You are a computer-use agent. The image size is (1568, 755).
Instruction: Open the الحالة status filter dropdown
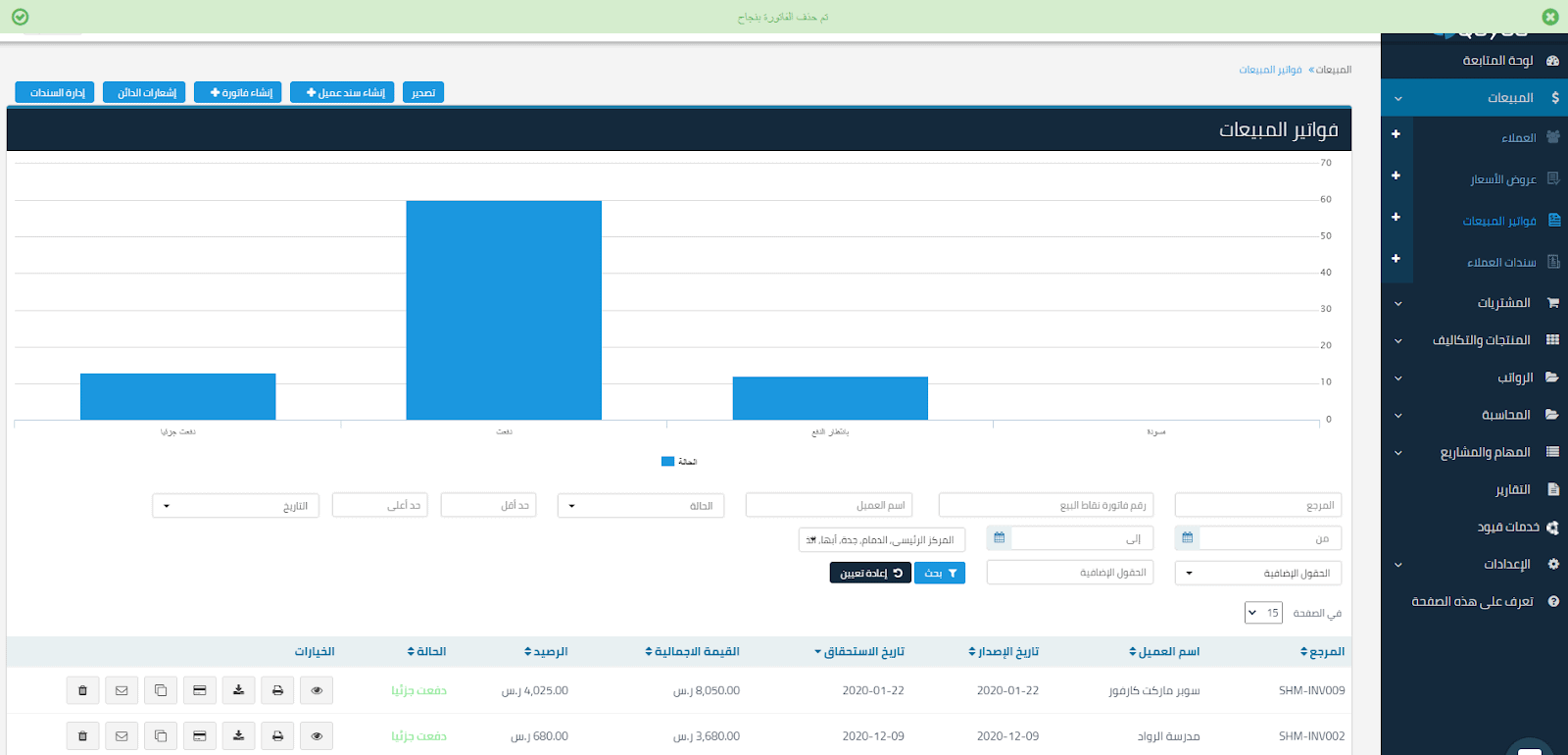point(641,506)
